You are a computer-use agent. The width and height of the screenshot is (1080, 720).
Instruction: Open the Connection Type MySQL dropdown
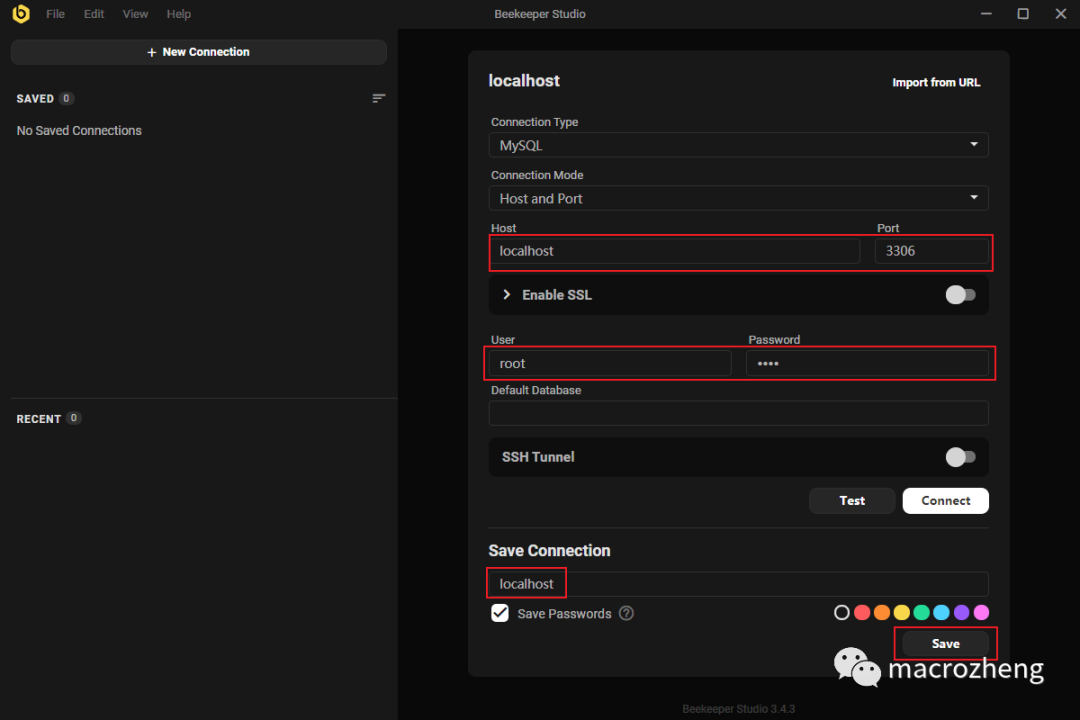click(738, 145)
